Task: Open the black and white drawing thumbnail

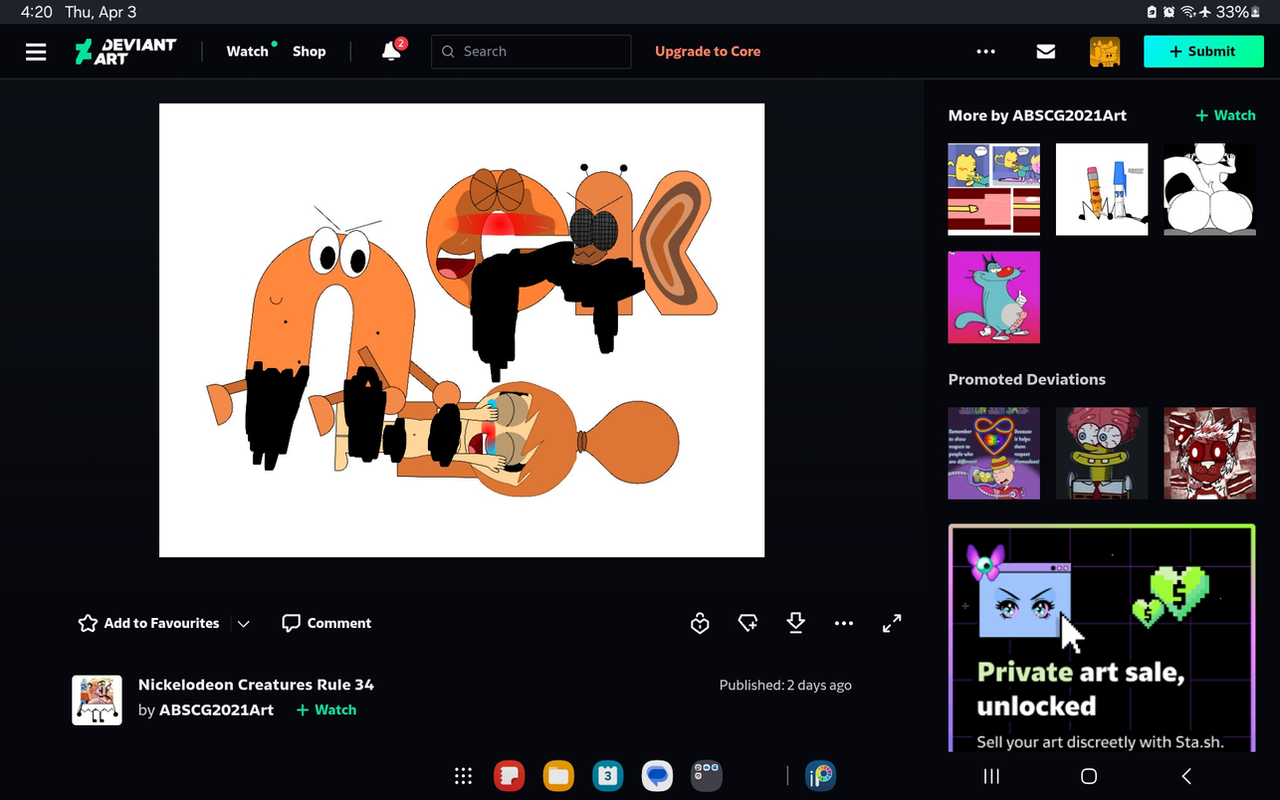Action: (x=1210, y=189)
